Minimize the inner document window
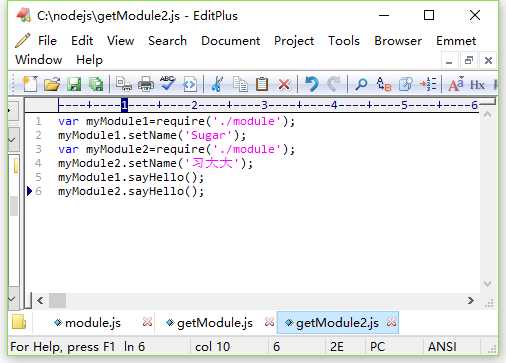The height and width of the screenshot is (363, 506). (x=449, y=61)
